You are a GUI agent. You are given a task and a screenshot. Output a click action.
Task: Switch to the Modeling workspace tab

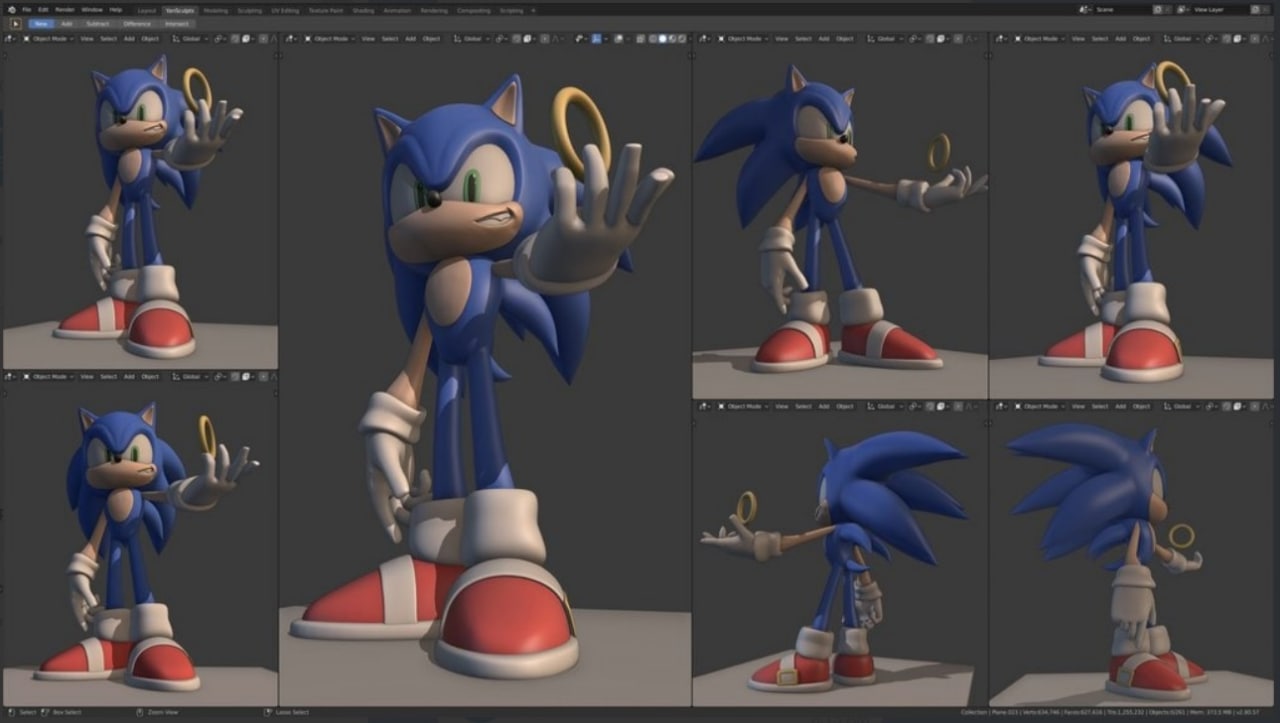click(x=216, y=10)
